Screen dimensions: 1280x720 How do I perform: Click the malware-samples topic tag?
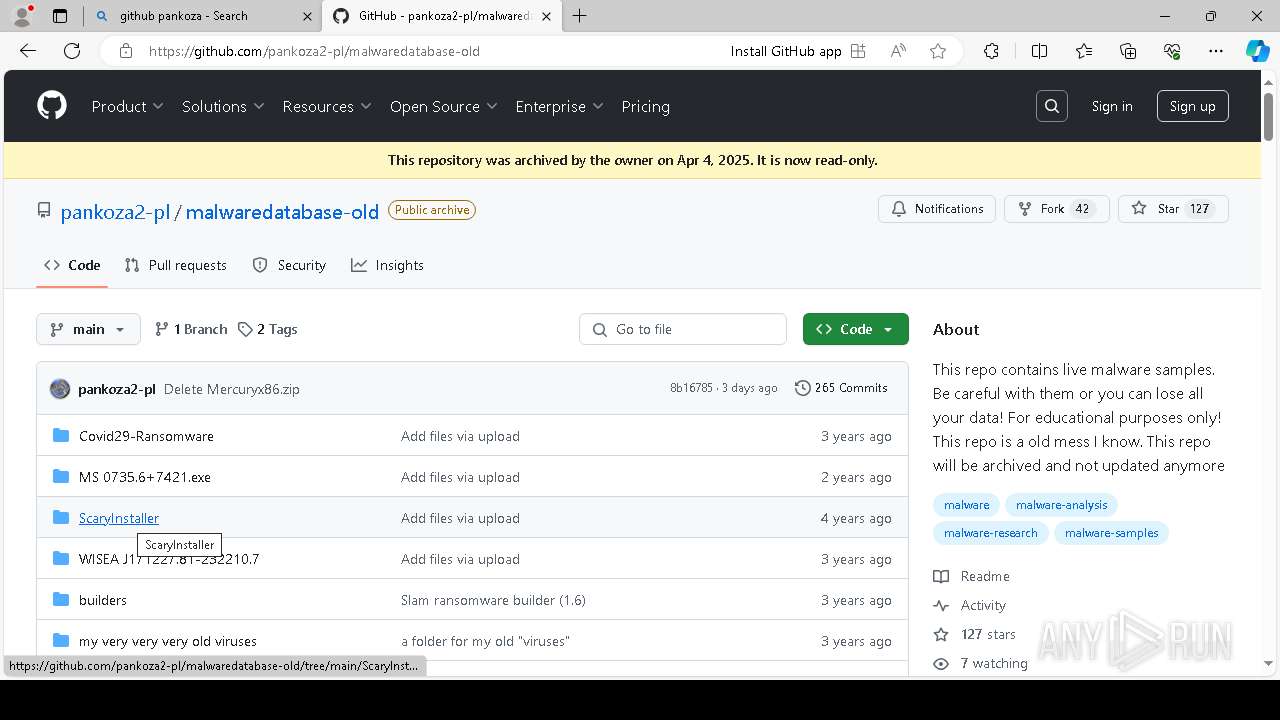tap(1111, 533)
